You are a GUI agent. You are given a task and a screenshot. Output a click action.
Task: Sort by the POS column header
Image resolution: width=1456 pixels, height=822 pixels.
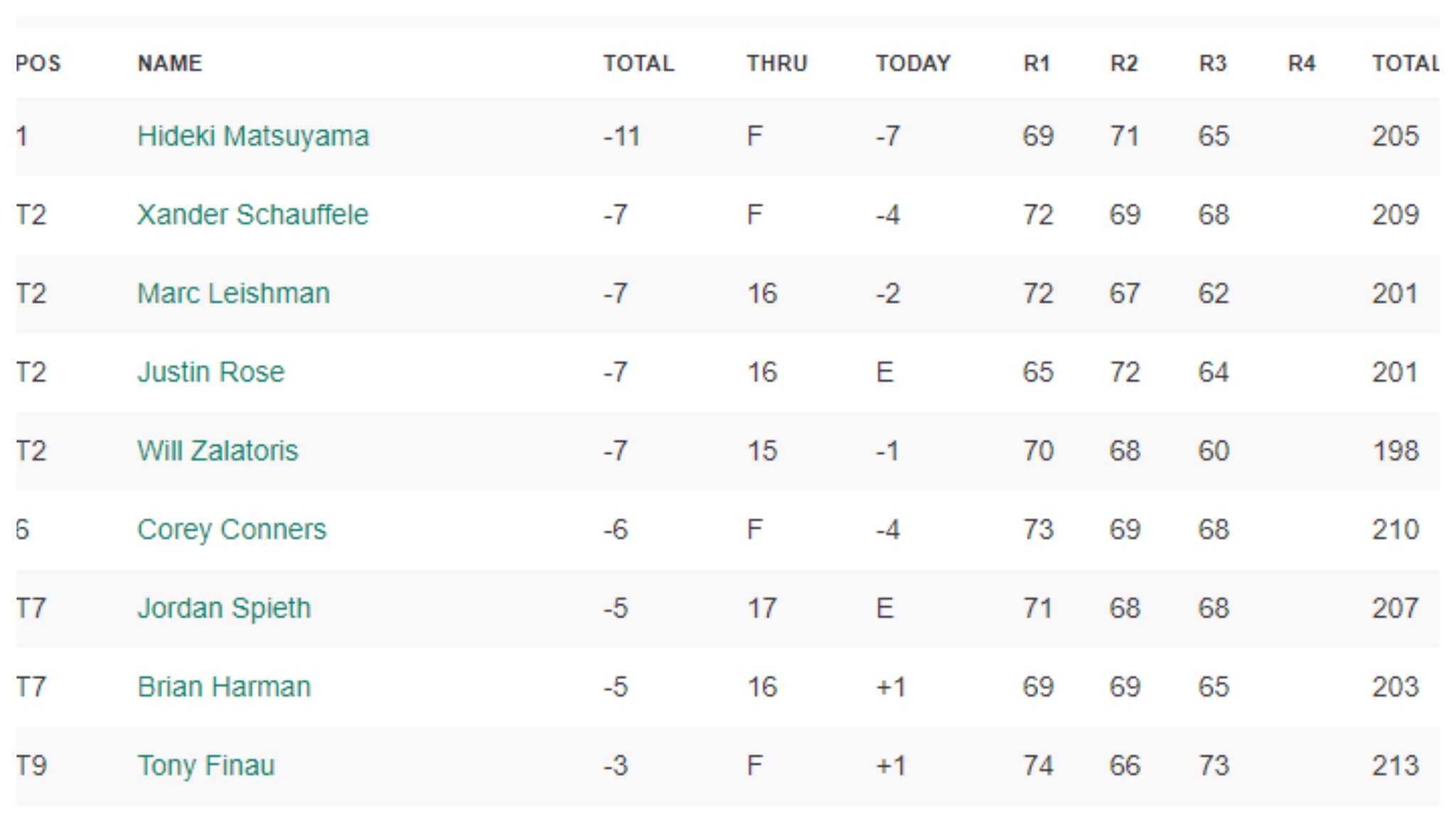[38, 63]
